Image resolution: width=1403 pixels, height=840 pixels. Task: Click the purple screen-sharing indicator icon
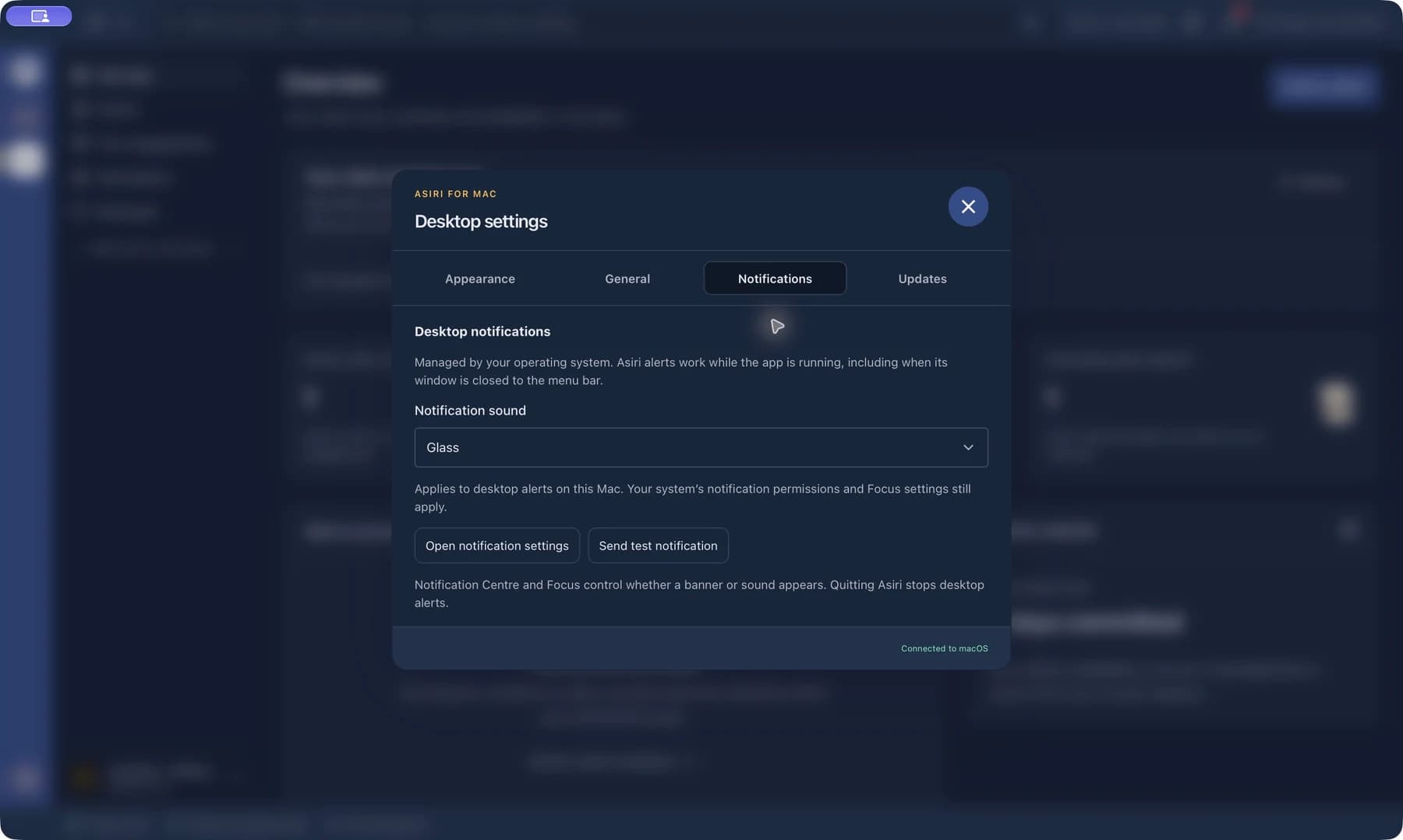point(39,16)
